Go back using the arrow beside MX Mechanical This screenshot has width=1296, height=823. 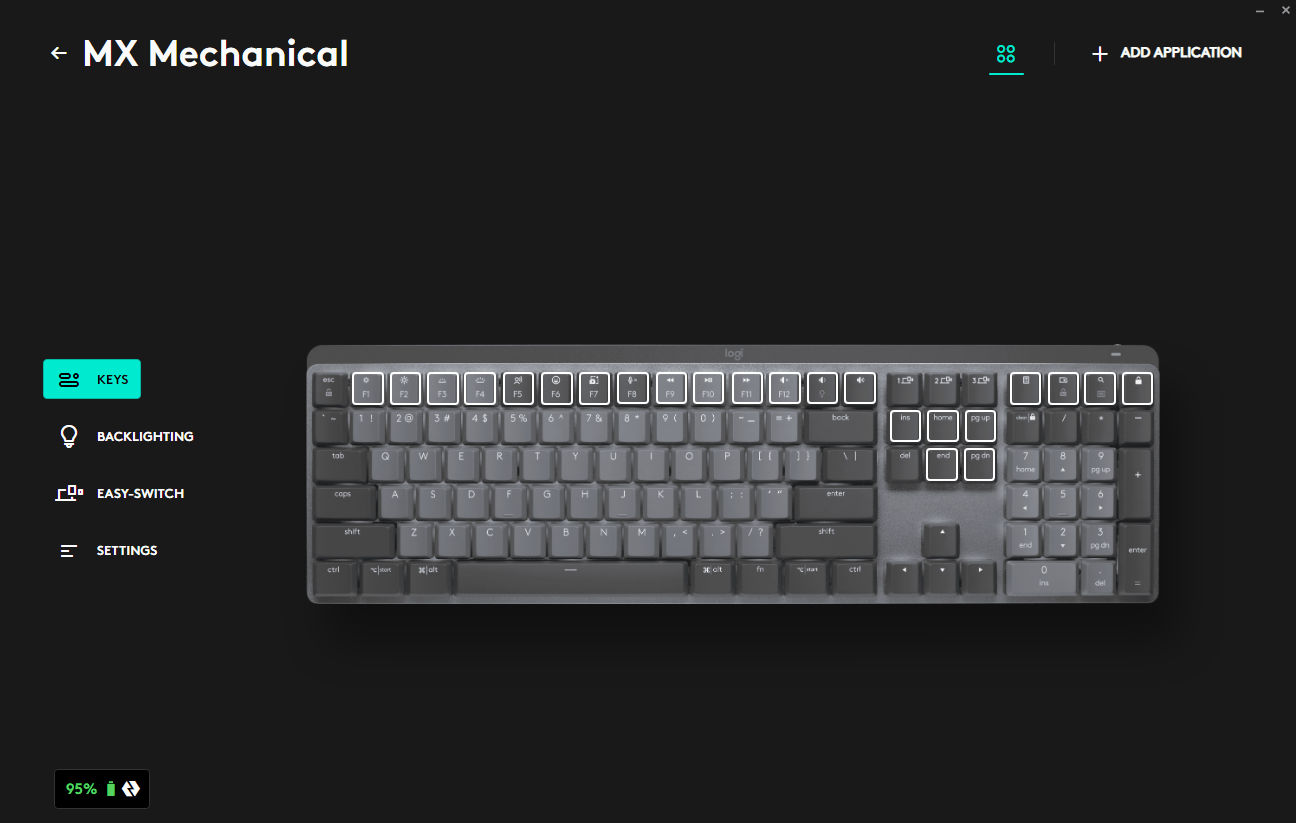click(59, 53)
